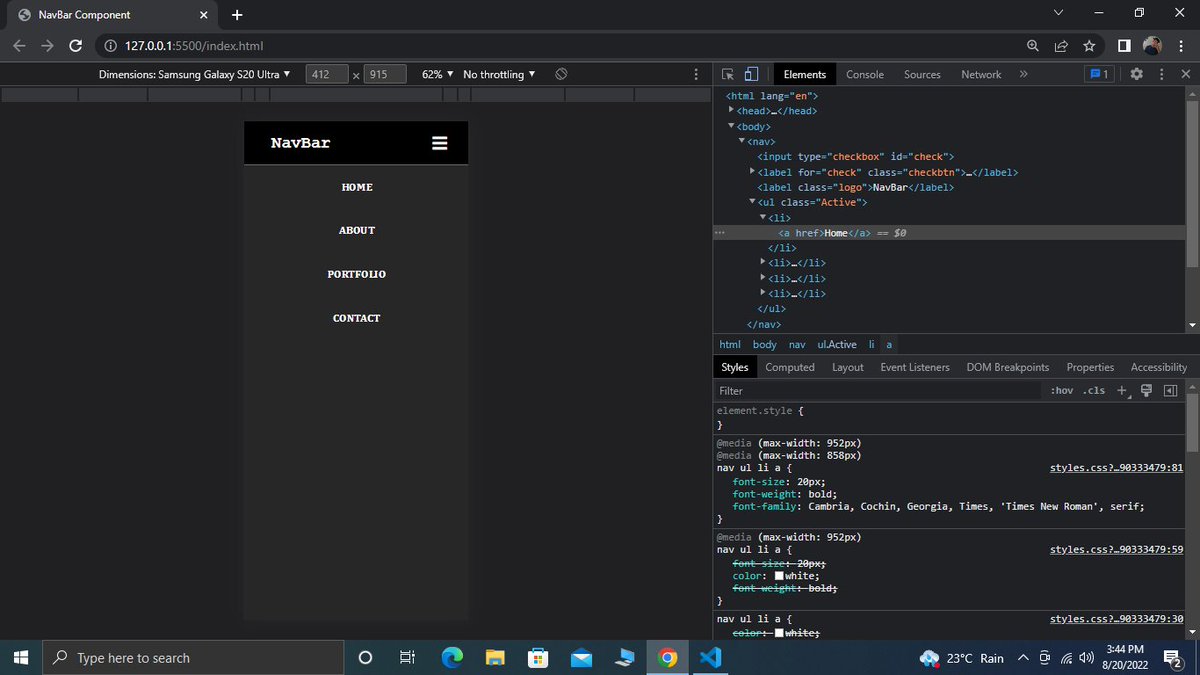1200x675 pixels.
Task: Click the rotate device orientation icon
Action: pyautogui.click(x=562, y=74)
